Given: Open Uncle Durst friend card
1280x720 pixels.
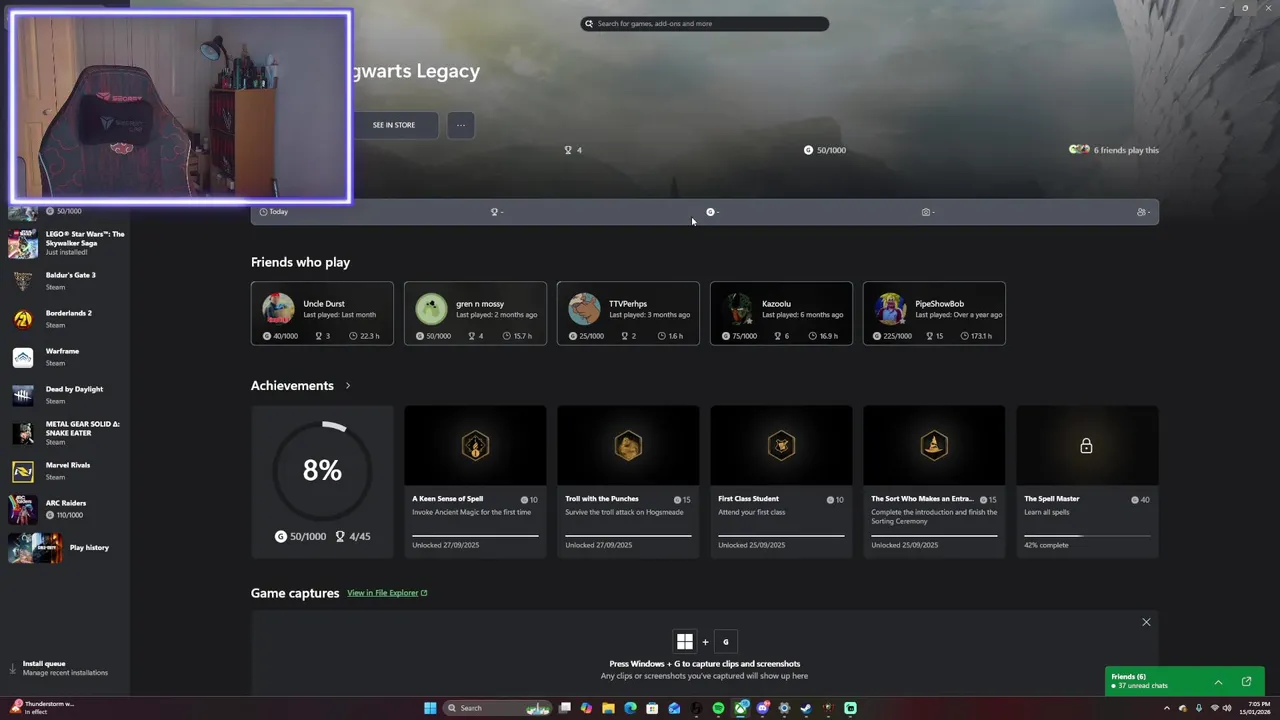Looking at the screenshot, I should click(x=322, y=313).
